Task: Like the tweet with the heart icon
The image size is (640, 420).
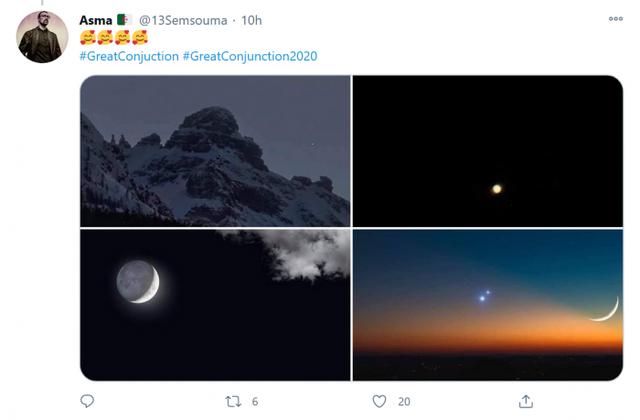Action: click(x=379, y=401)
